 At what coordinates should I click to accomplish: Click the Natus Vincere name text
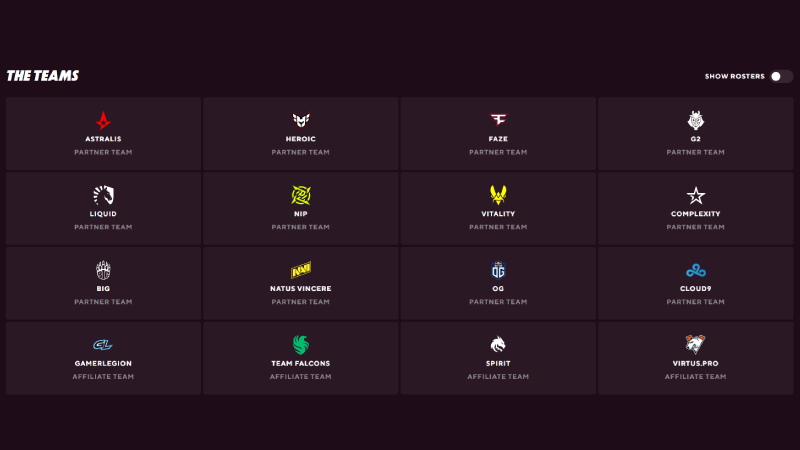coord(301,288)
